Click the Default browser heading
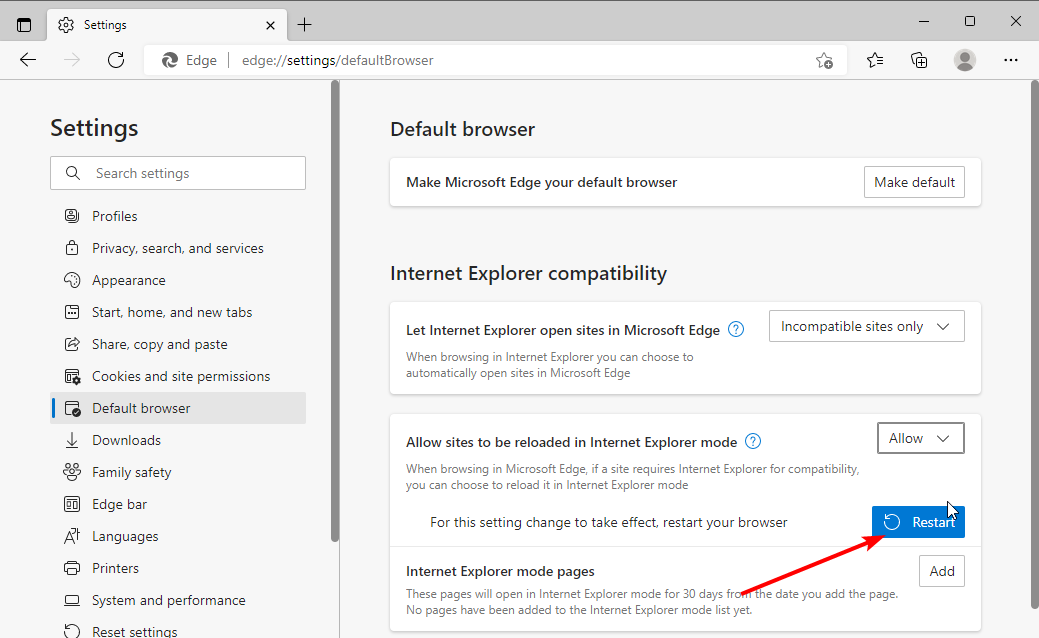 (463, 129)
